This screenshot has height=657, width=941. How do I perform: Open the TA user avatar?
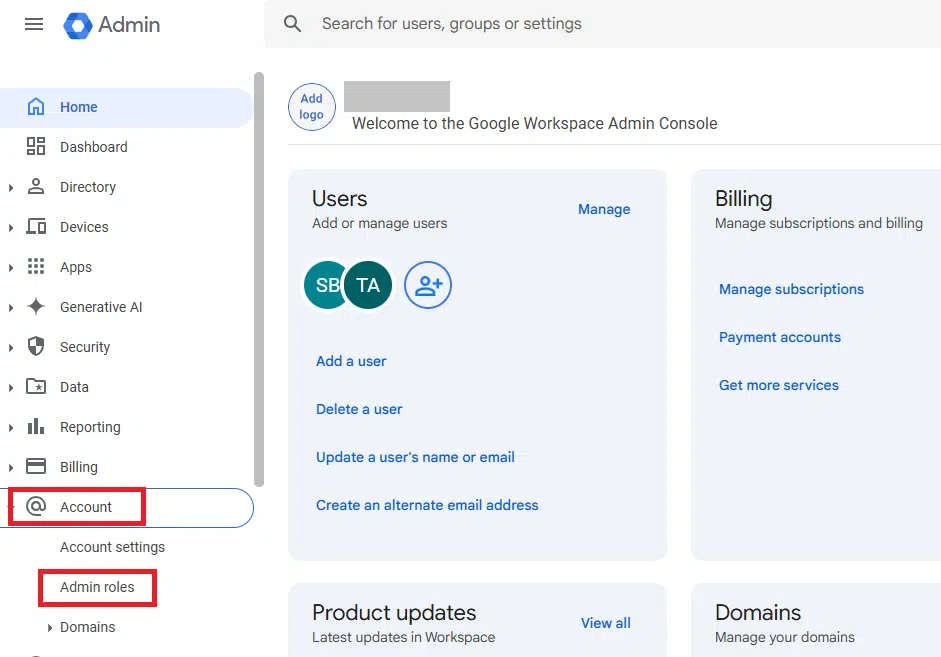[368, 285]
